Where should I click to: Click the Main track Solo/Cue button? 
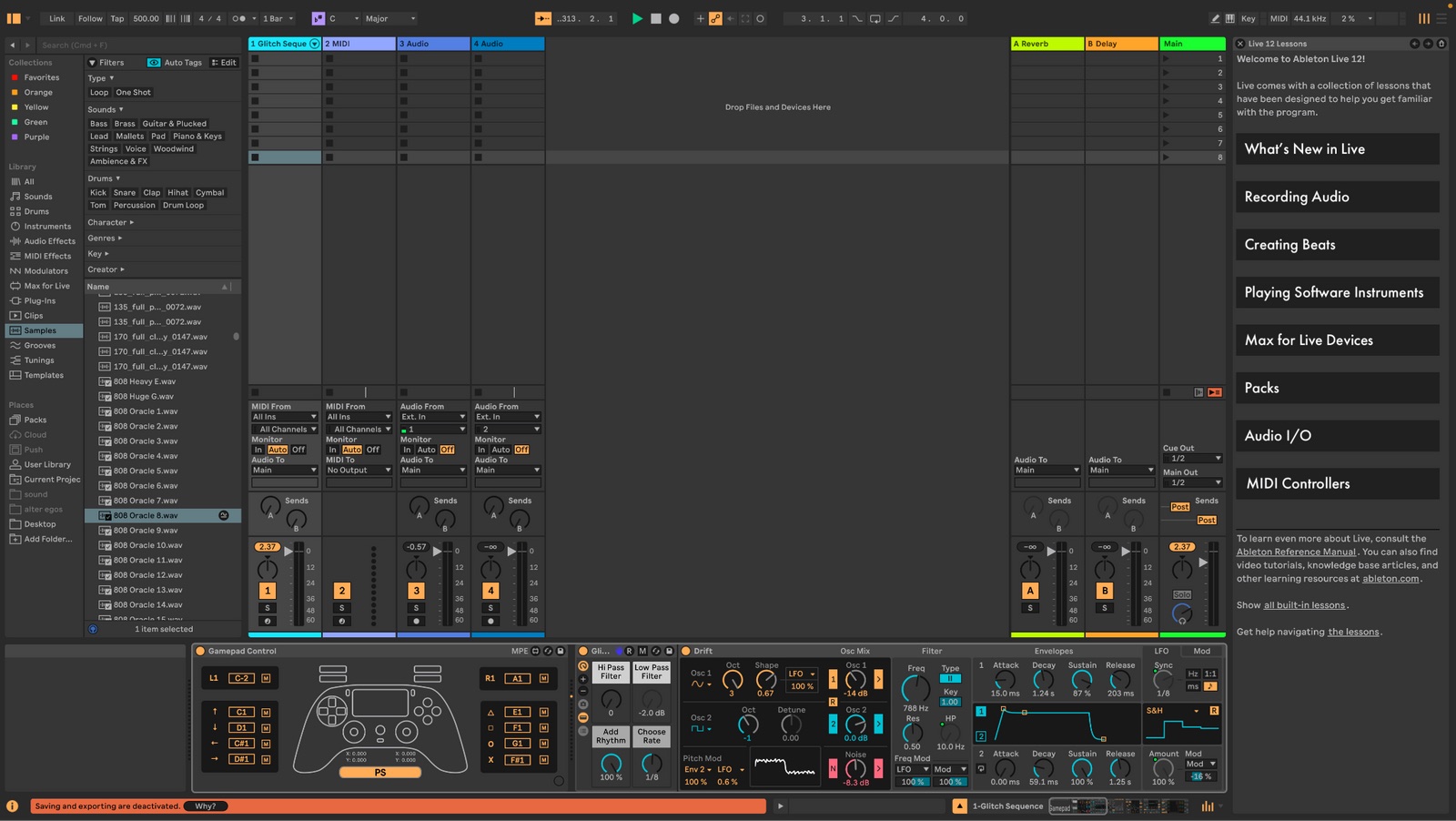(1182, 594)
